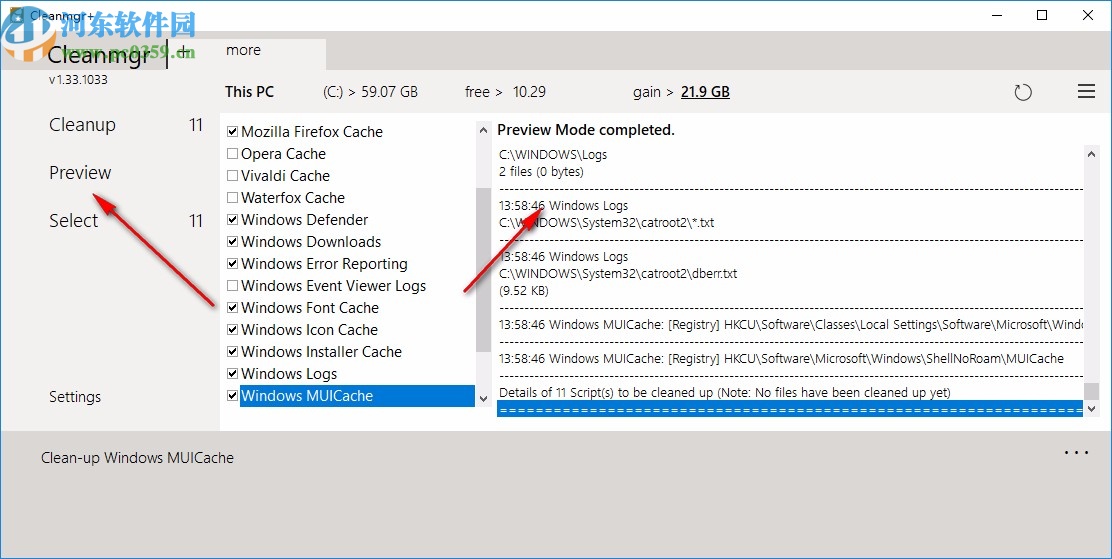Click the refresh circular arrow icon
1112x559 pixels.
point(1023,92)
